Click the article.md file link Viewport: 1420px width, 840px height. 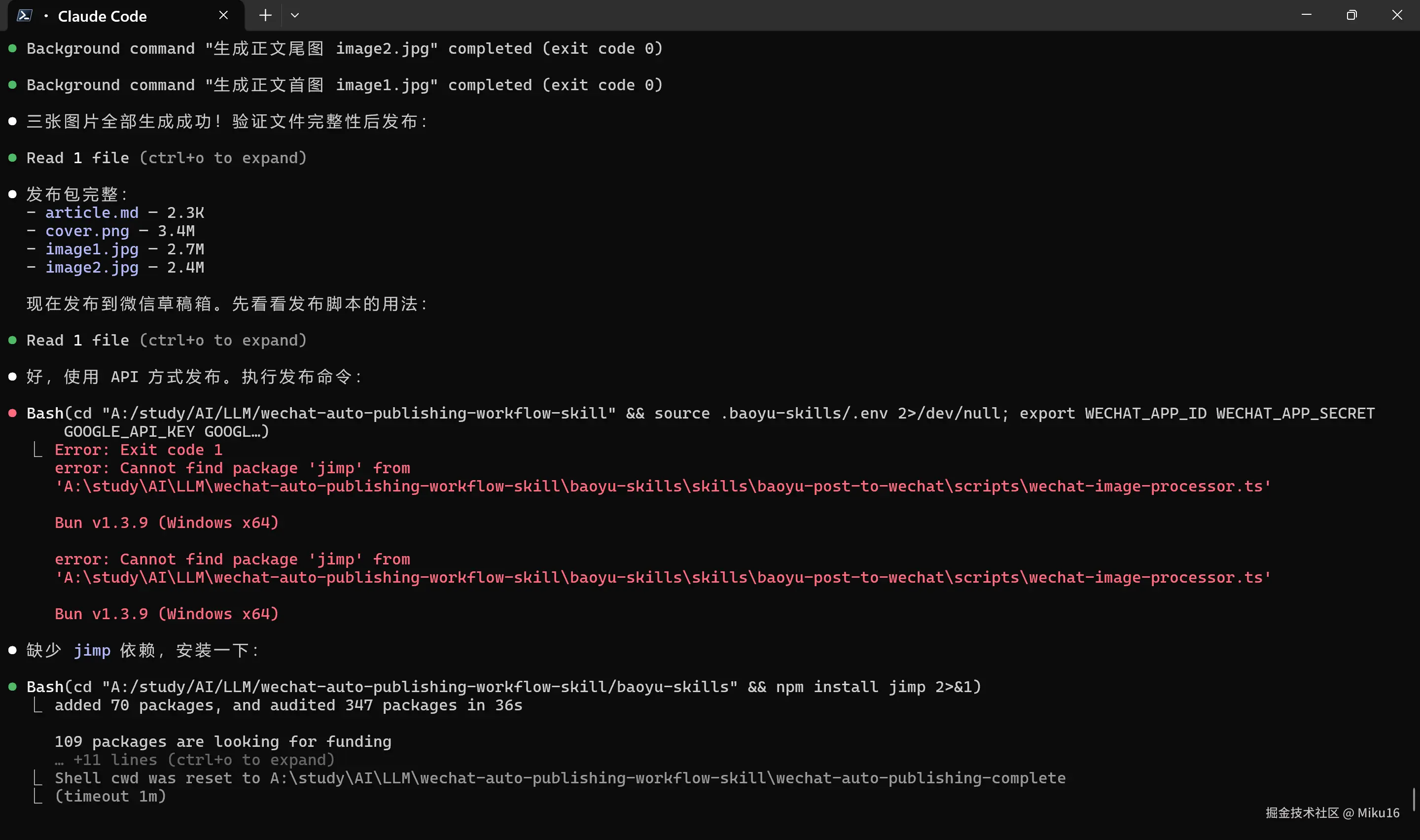tap(92, 213)
